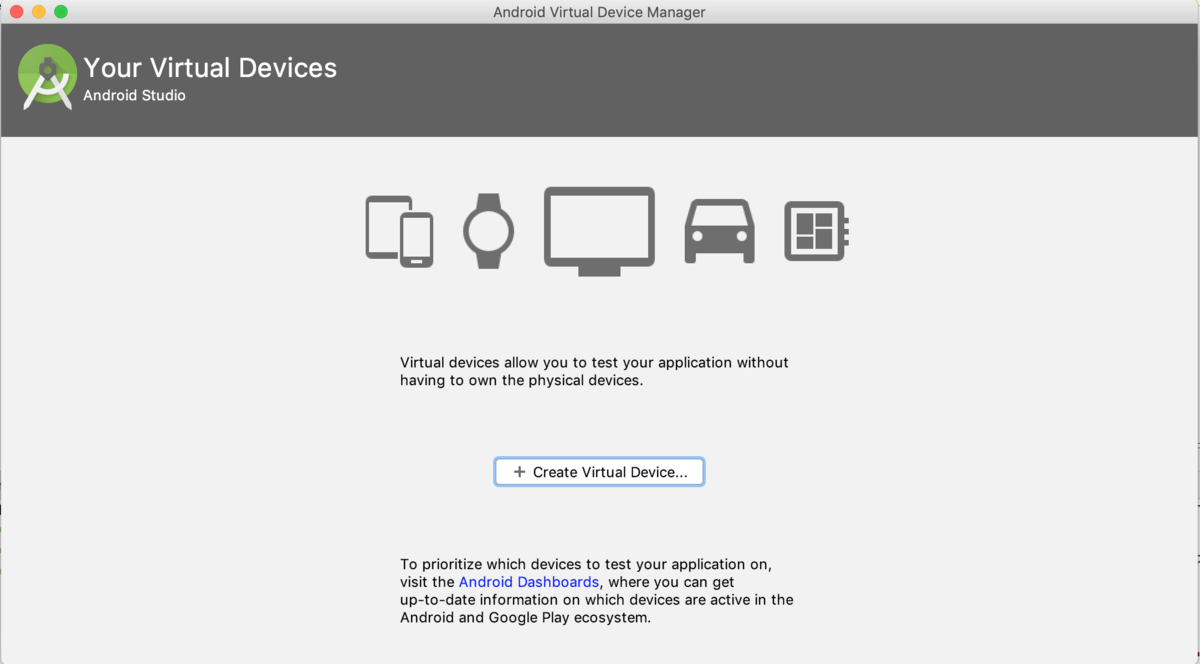Screen dimensions: 1200x664
Task: Click the Your Virtual Devices heading
Action: click(210, 68)
